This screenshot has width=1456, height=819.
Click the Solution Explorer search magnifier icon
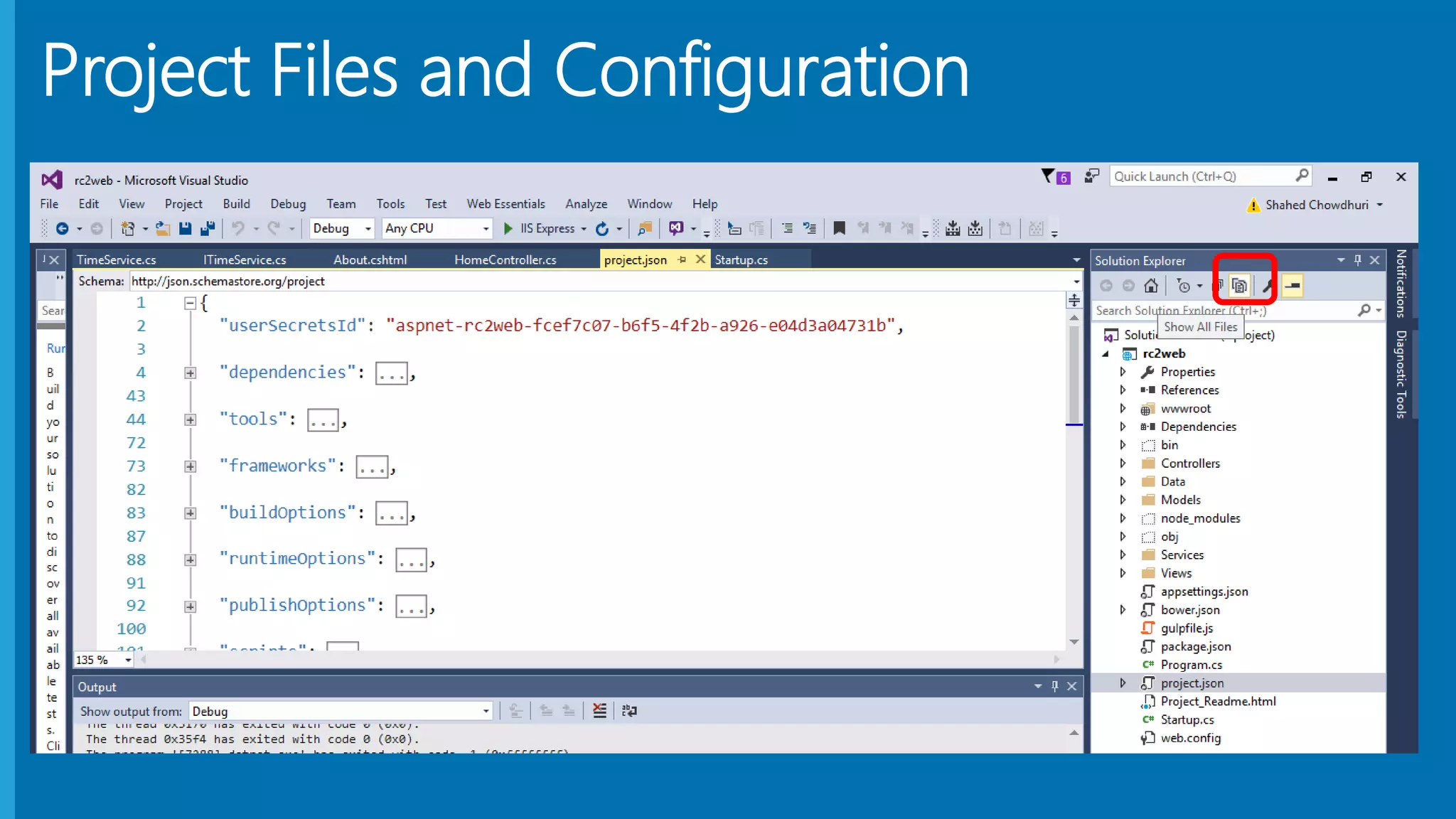[1364, 310]
